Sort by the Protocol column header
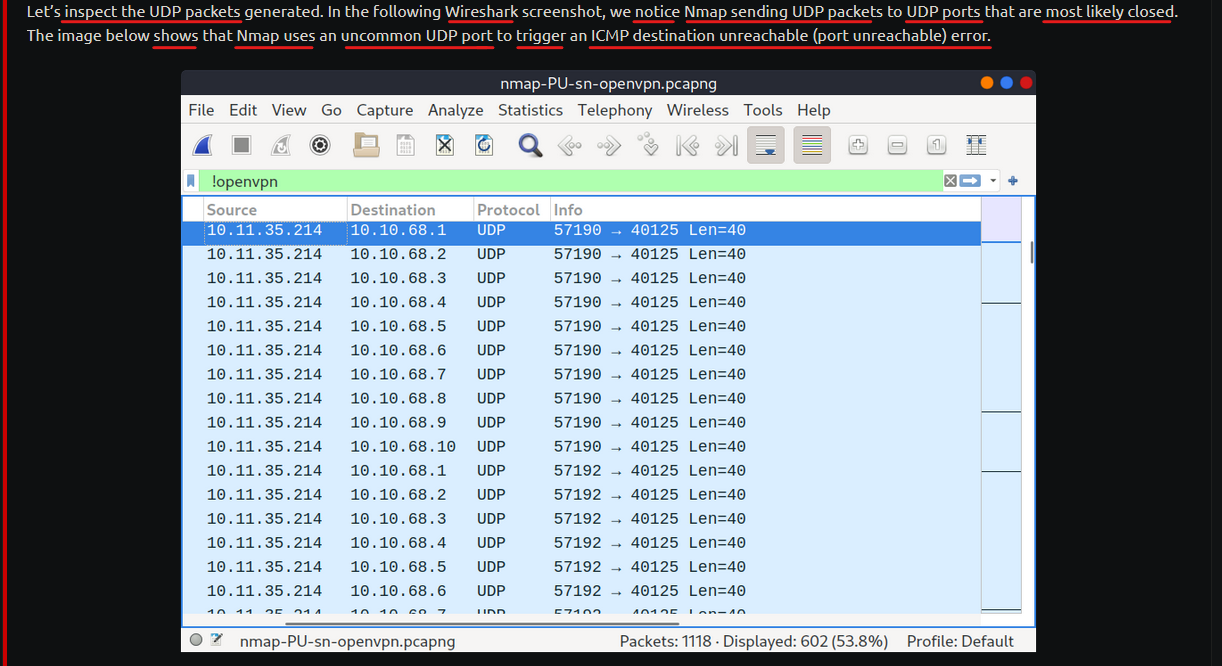Screen dimensions: 1222x666 511,210
